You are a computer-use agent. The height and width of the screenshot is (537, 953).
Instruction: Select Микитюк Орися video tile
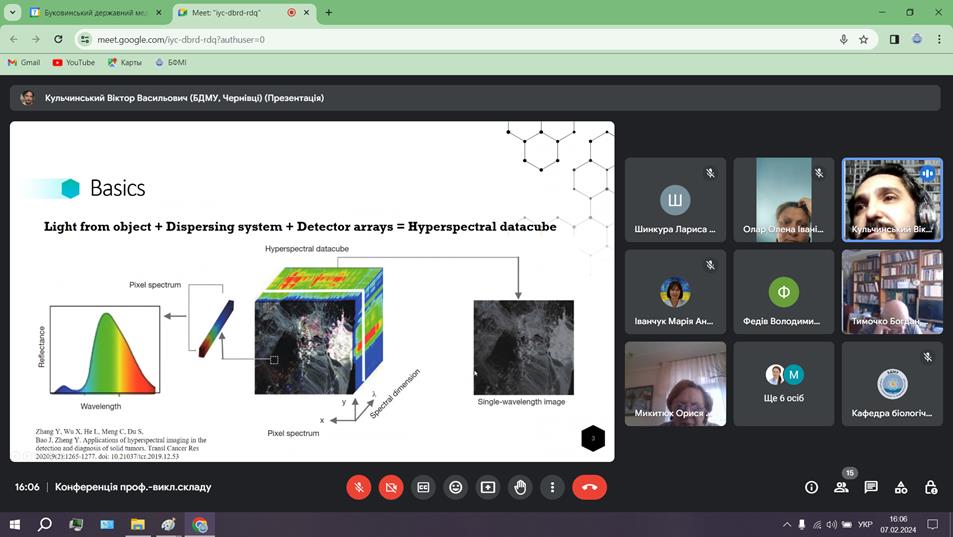pos(675,383)
